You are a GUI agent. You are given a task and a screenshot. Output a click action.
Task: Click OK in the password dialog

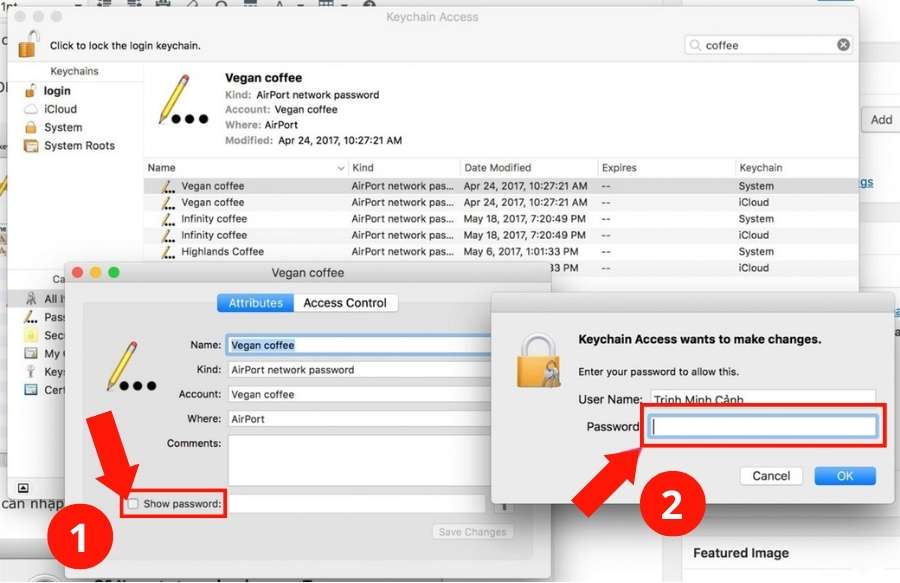844,476
